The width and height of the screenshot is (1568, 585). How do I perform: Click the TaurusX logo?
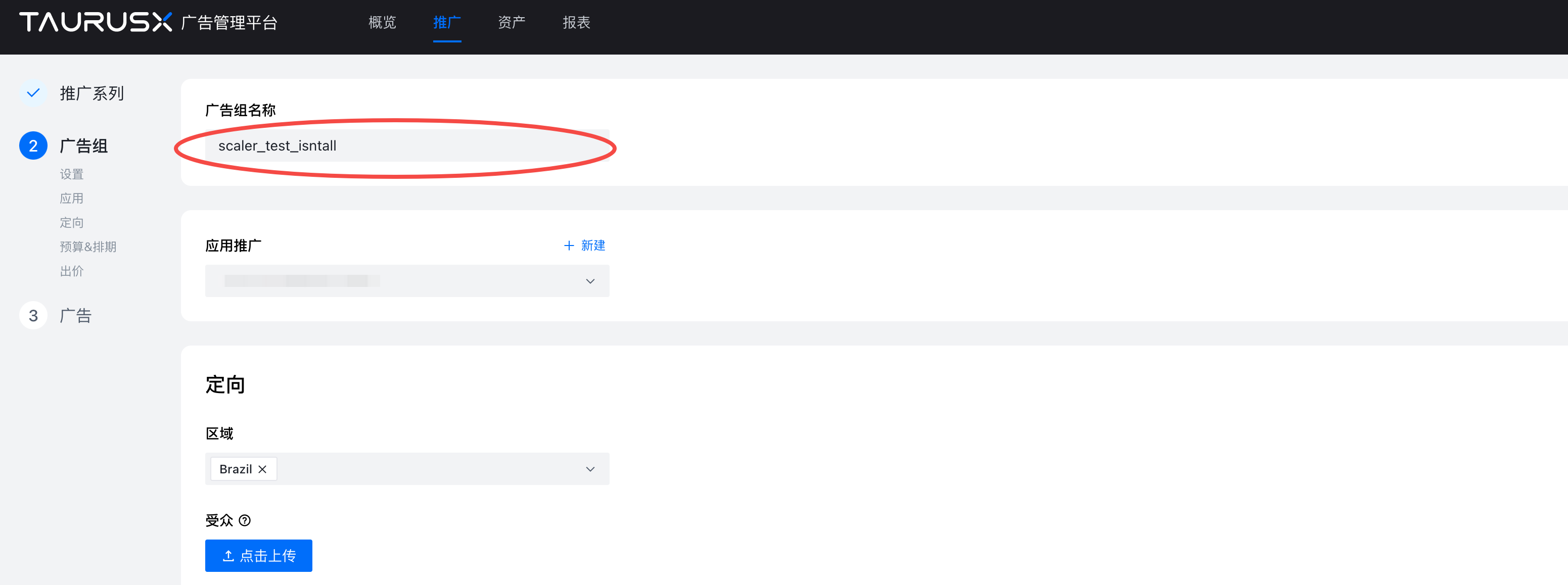[x=96, y=23]
